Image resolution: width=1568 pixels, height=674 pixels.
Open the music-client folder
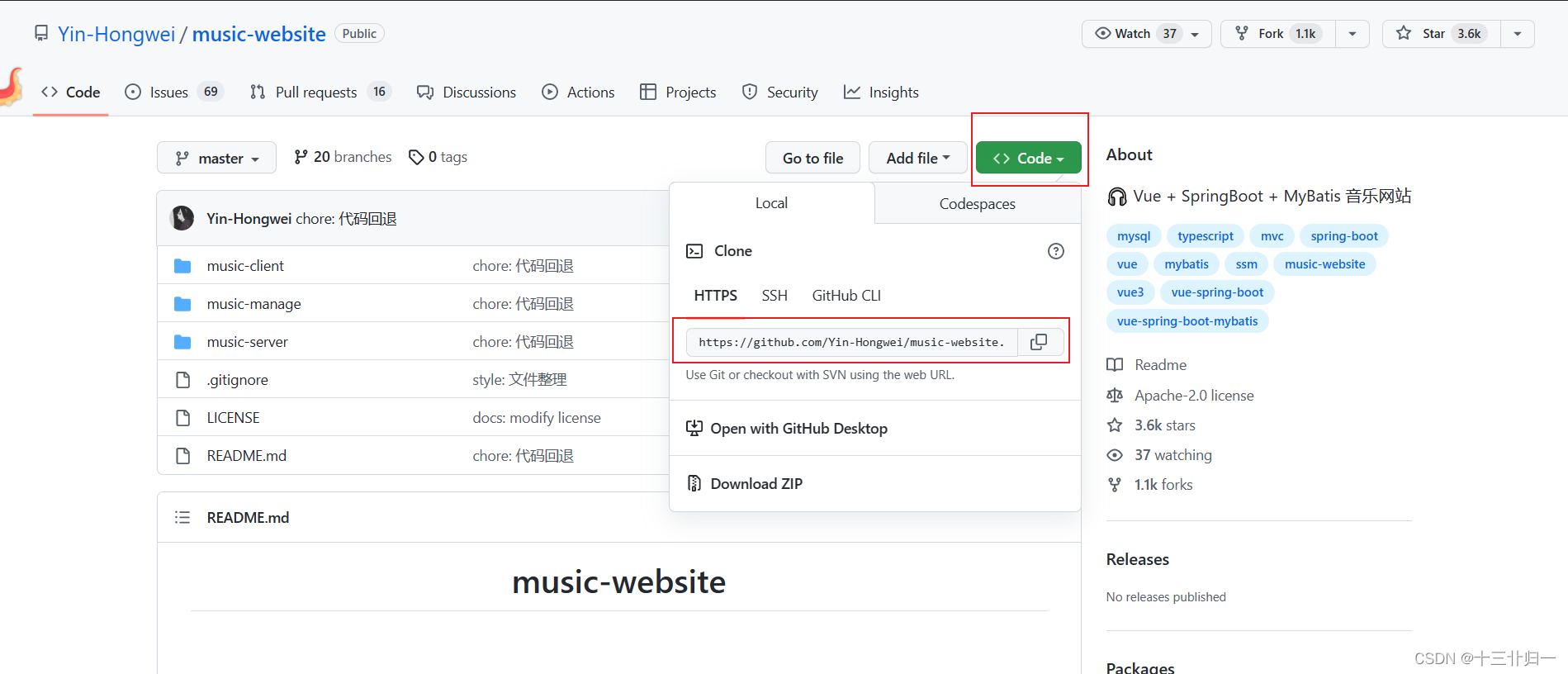[x=245, y=266]
